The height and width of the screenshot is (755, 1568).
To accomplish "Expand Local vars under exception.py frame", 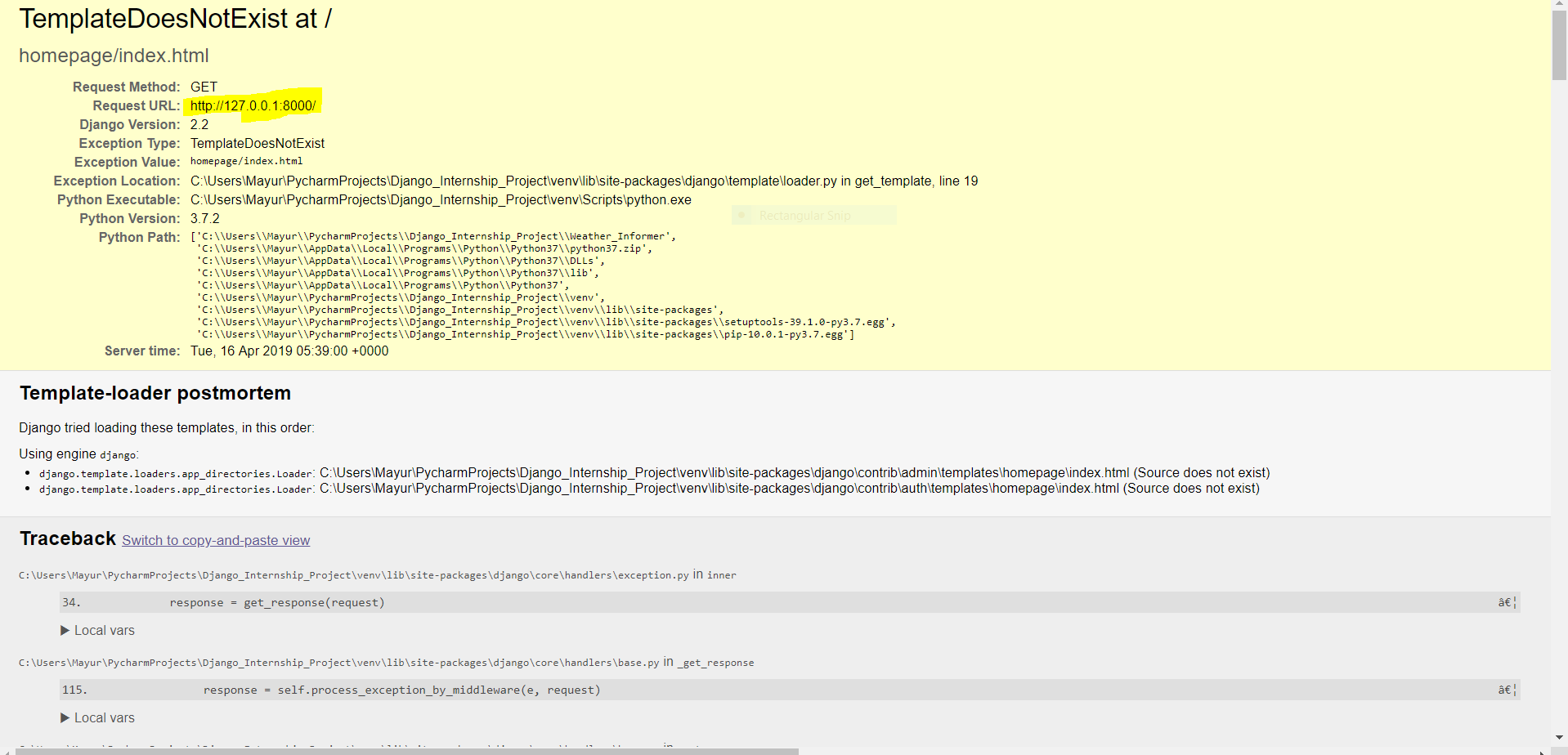I will (x=97, y=631).
